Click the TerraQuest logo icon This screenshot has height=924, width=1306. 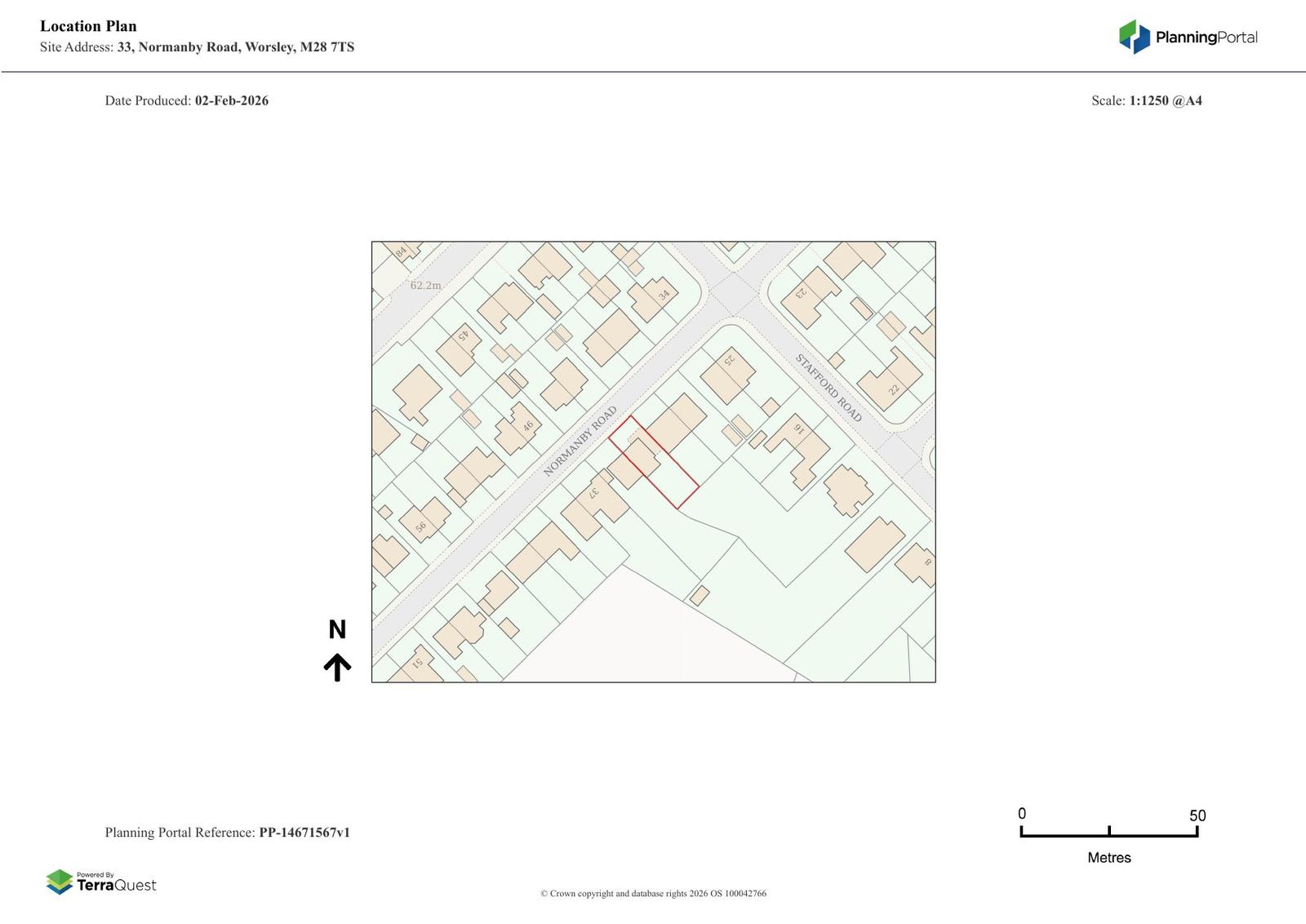[60, 882]
